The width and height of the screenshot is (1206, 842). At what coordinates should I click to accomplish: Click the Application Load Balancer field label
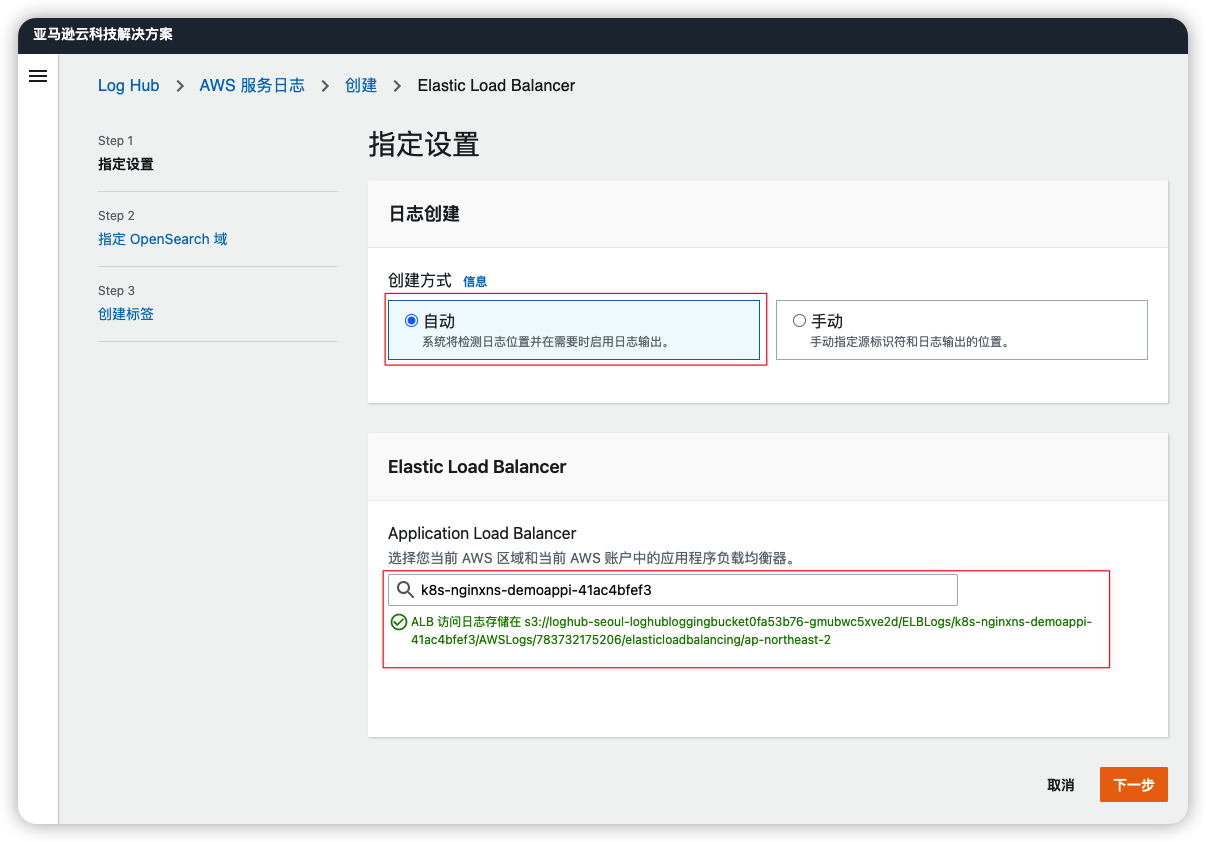pos(482,534)
